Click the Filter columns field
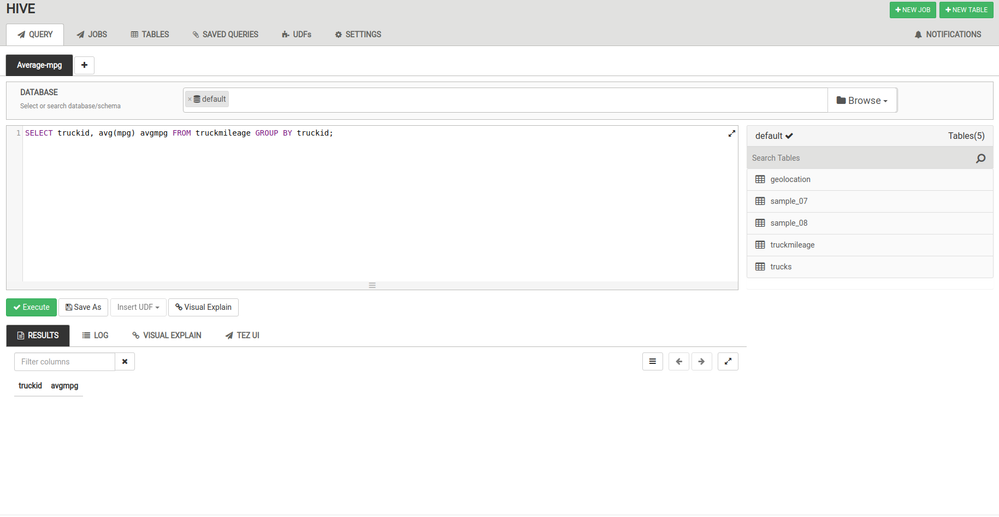This screenshot has height=517, width=999. point(64,361)
